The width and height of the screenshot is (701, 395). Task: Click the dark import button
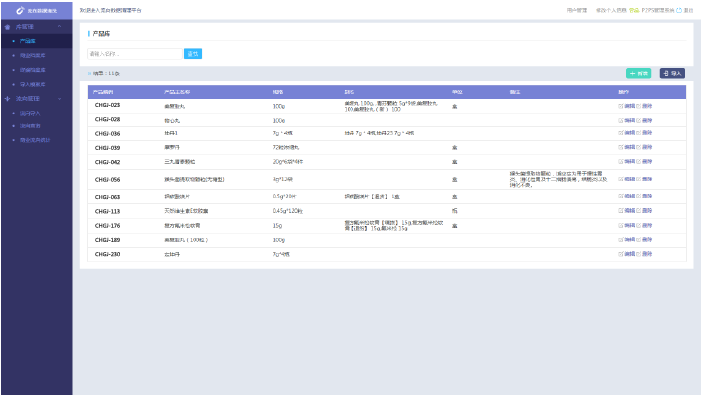coord(672,73)
